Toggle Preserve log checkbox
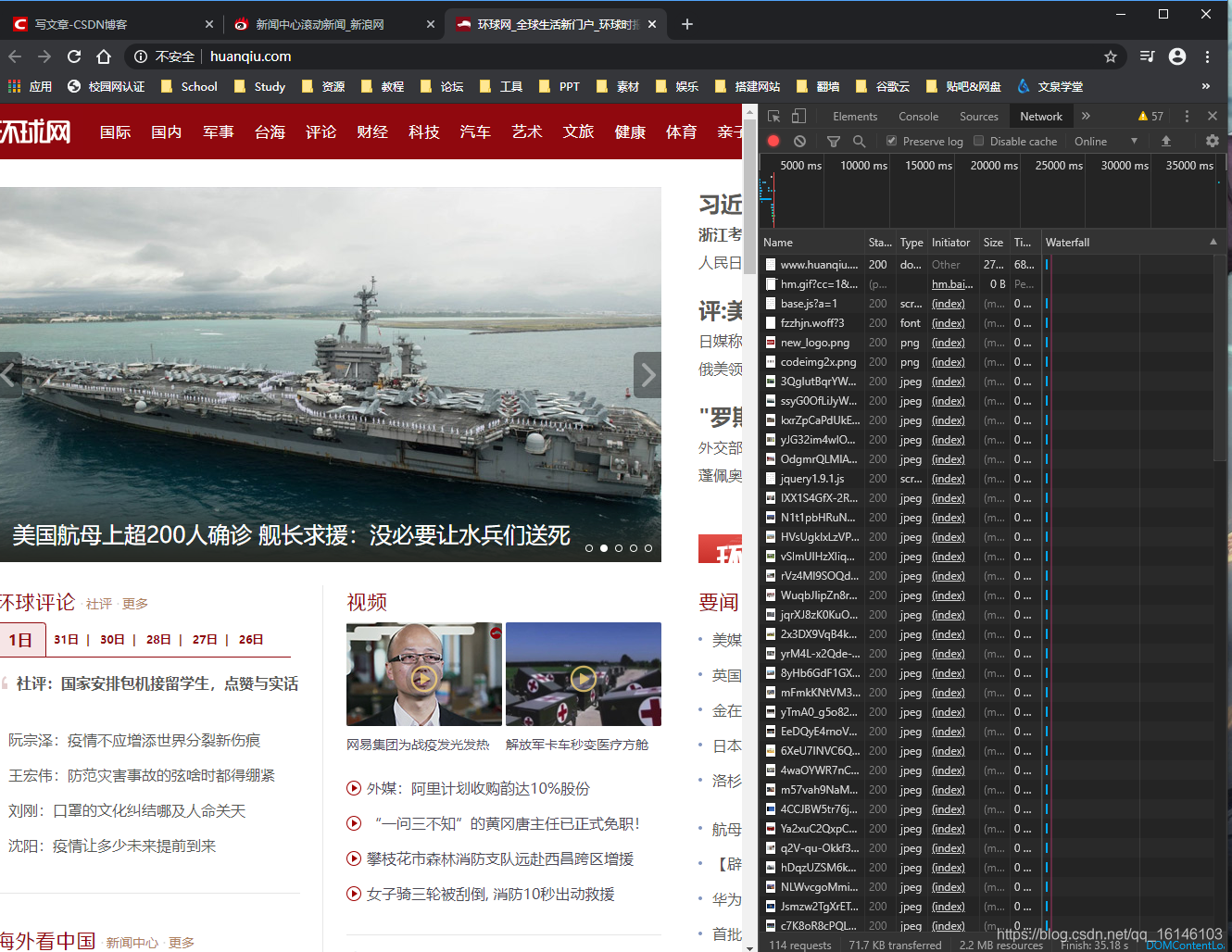Viewport: 1232px width, 952px height. point(891,141)
